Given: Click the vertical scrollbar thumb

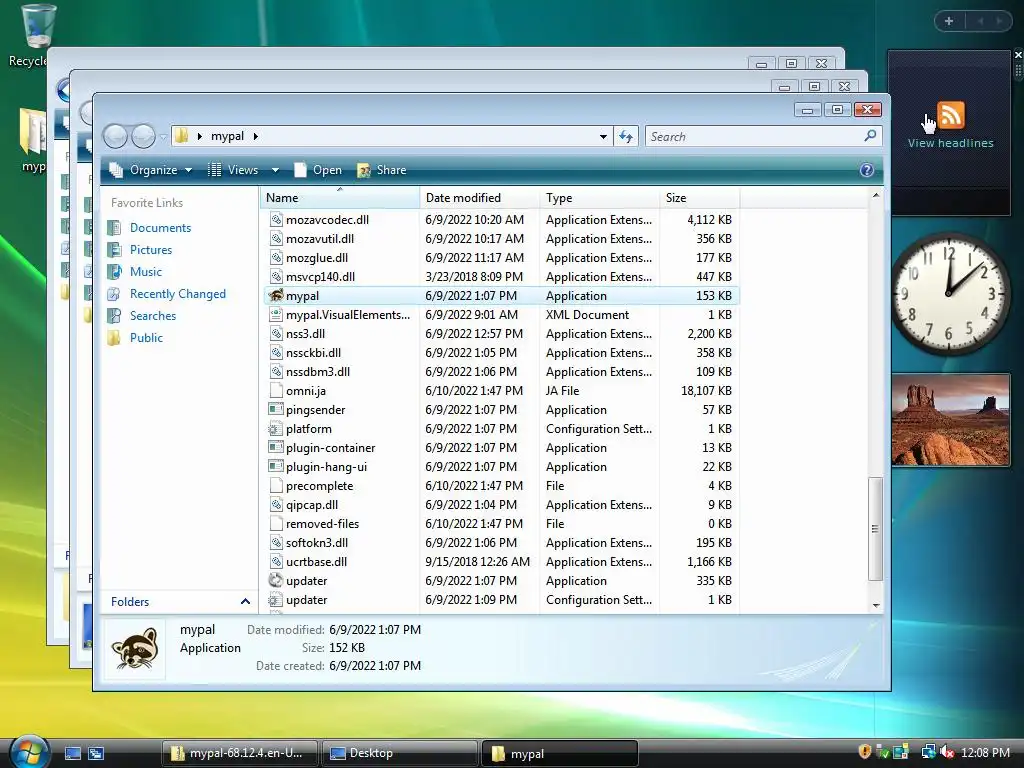Looking at the screenshot, I should pyautogui.click(x=875, y=528).
